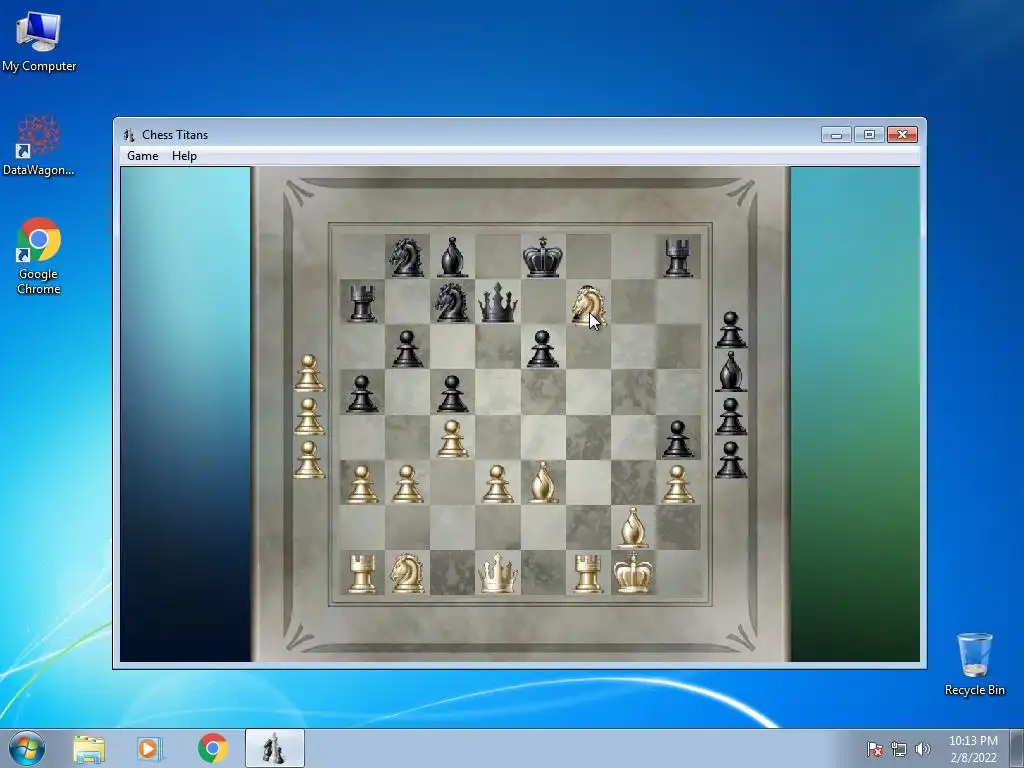This screenshot has width=1024, height=768.
Task: Select the black pawn on e6
Action: pos(543,348)
